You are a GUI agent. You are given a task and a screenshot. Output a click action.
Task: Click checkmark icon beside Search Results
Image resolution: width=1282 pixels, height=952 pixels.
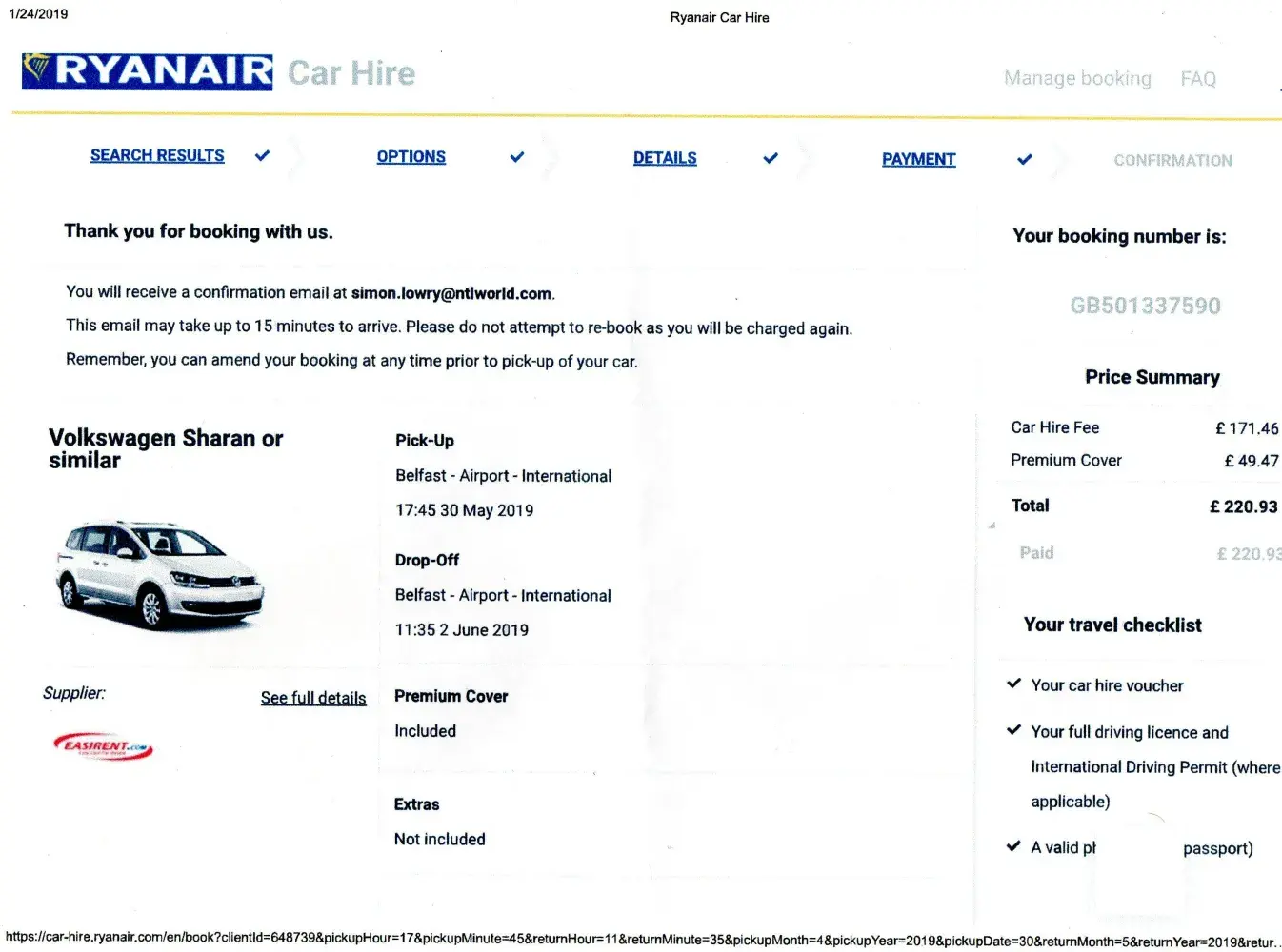pyautogui.click(x=262, y=155)
